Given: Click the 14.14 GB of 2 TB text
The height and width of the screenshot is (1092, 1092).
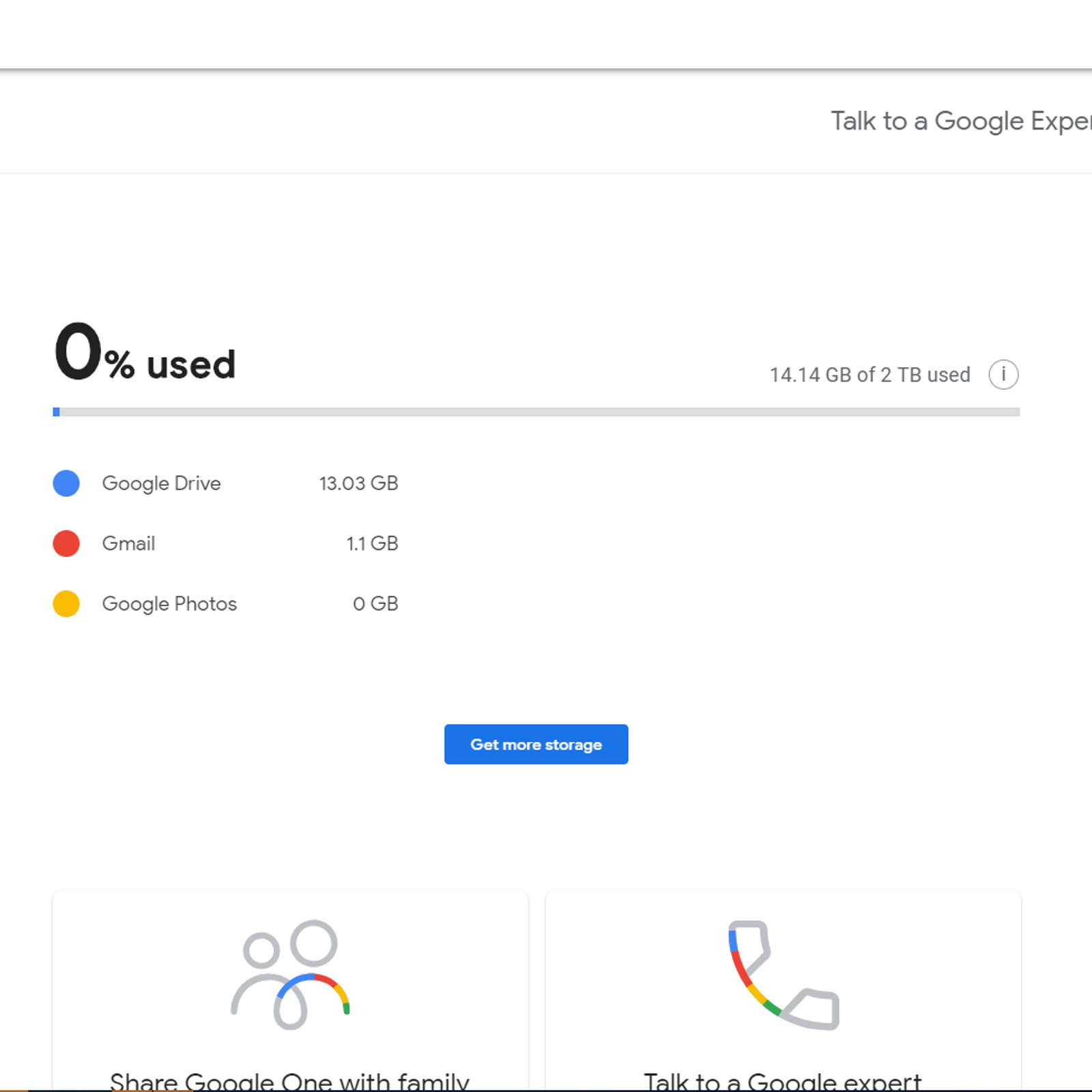Looking at the screenshot, I should click(x=870, y=374).
